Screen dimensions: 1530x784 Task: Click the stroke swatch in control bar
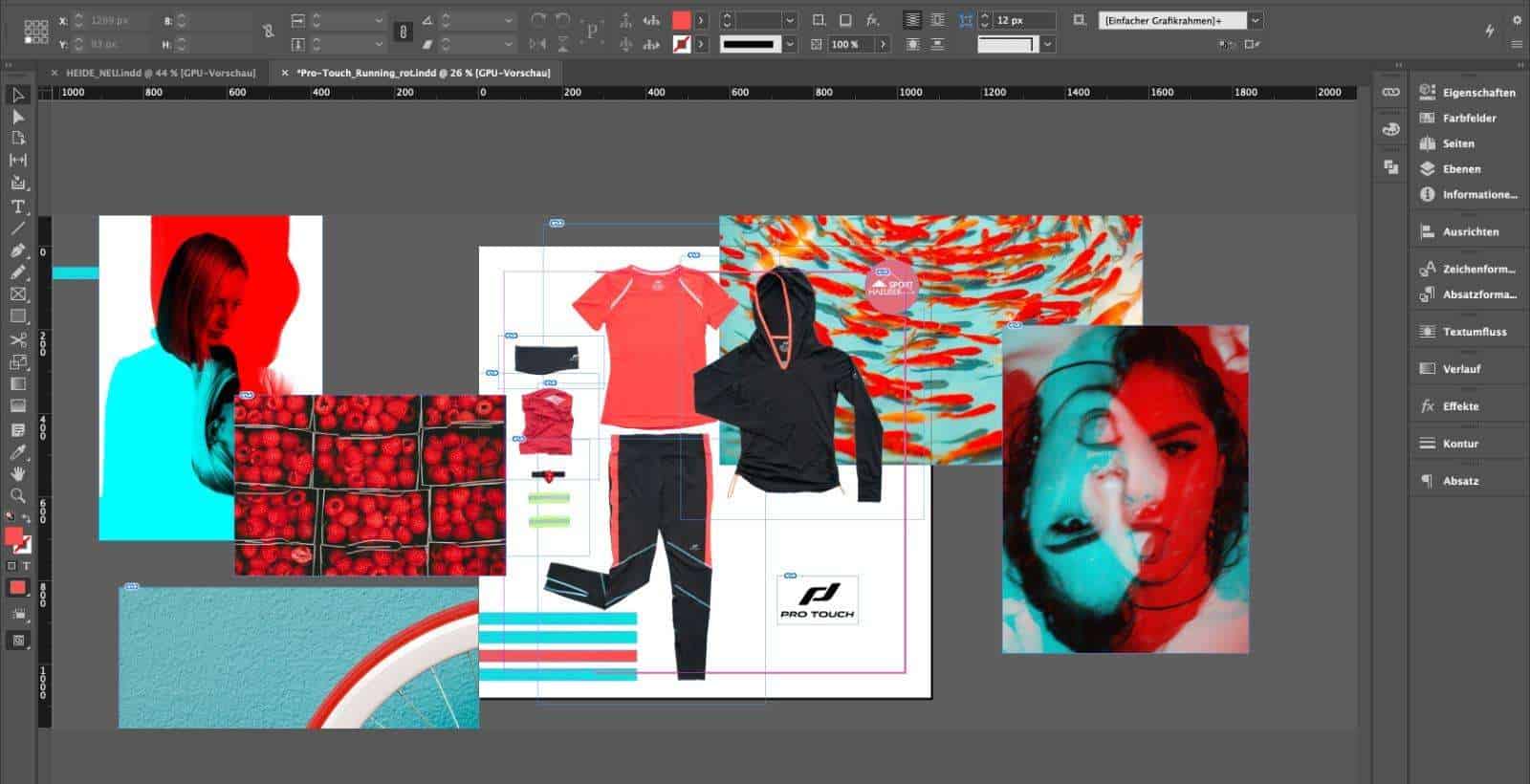(x=682, y=44)
